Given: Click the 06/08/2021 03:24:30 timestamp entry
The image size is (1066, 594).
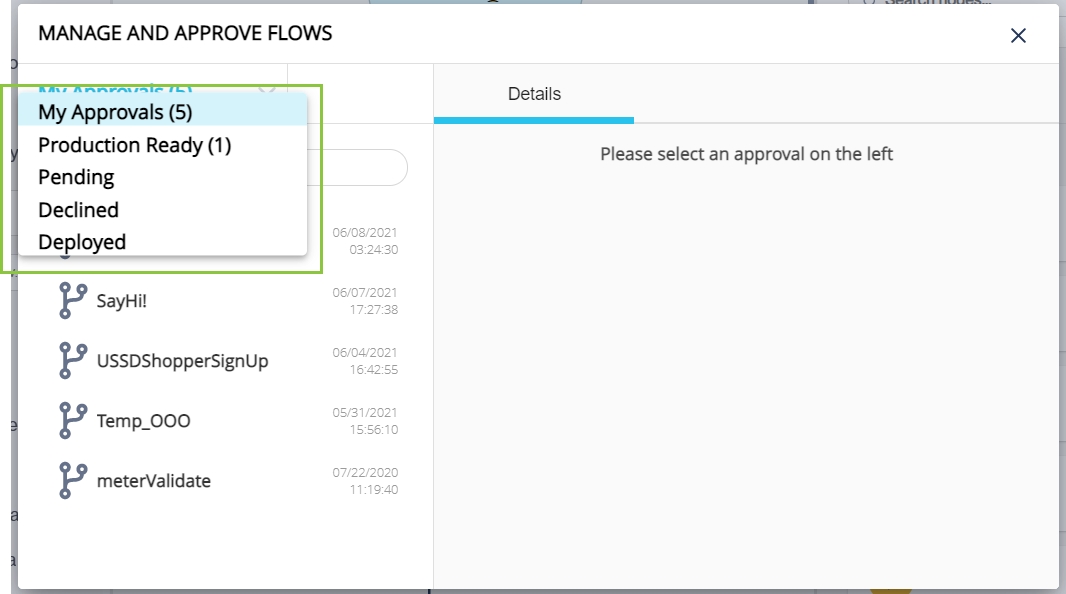Looking at the screenshot, I should (365, 241).
